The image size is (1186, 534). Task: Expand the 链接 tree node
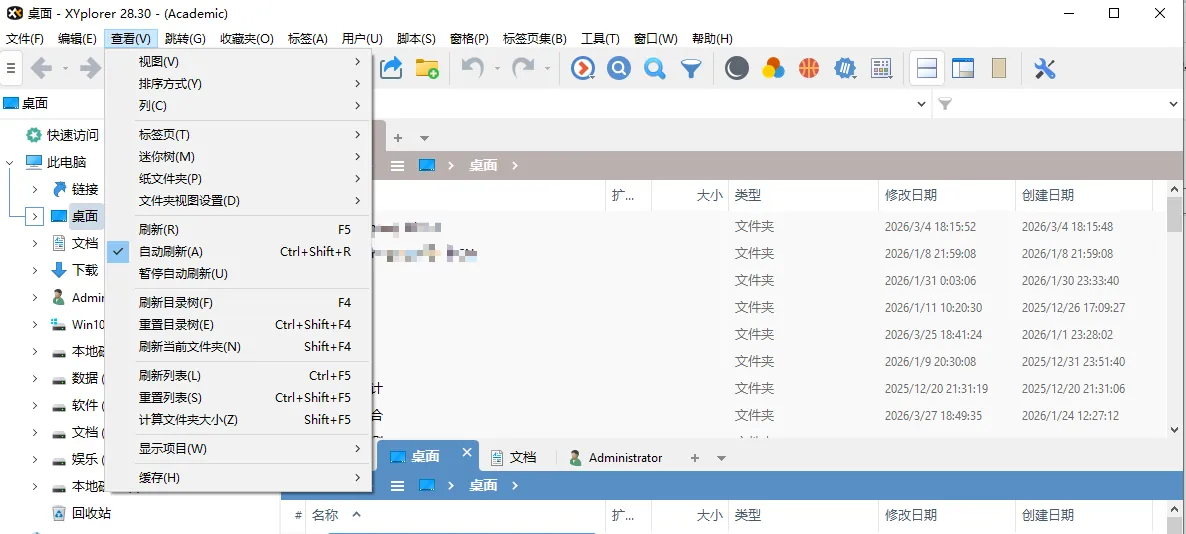(35, 189)
